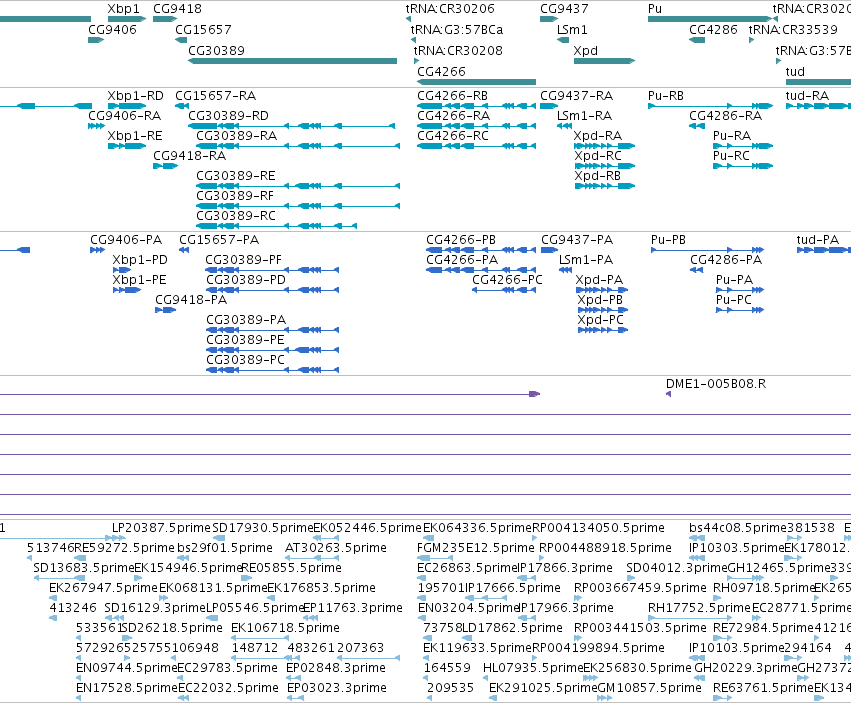Click the tud gene label
The height and width of the screenshot is (703, 851).
coord(795,72)
